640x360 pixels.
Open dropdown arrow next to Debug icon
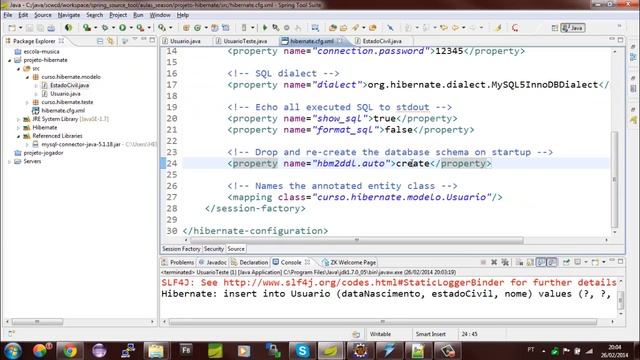click(113, 28)
